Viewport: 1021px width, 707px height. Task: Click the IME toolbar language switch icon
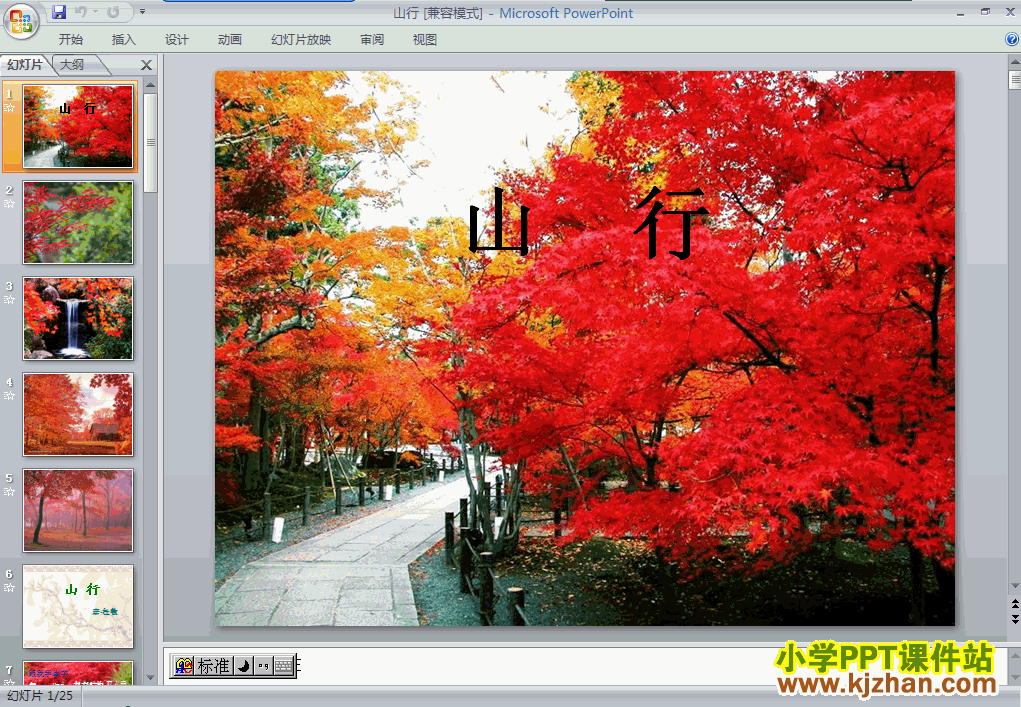[184, 665]
